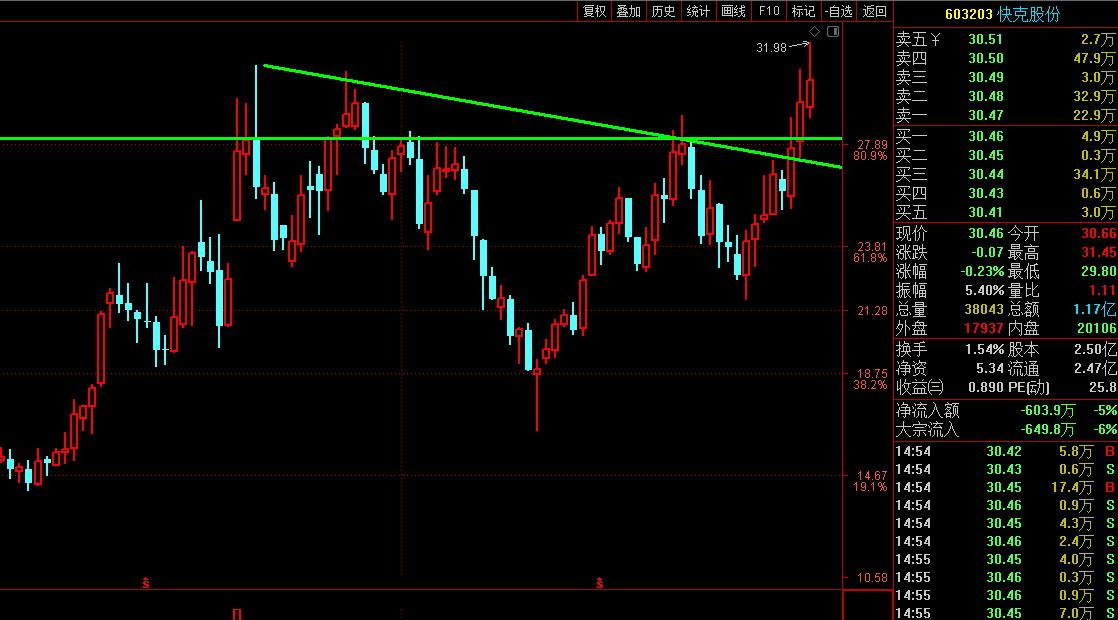
Task: Click the 涨幅 value -0.23%
Action: pyautogui.click(x=983, y=272)
